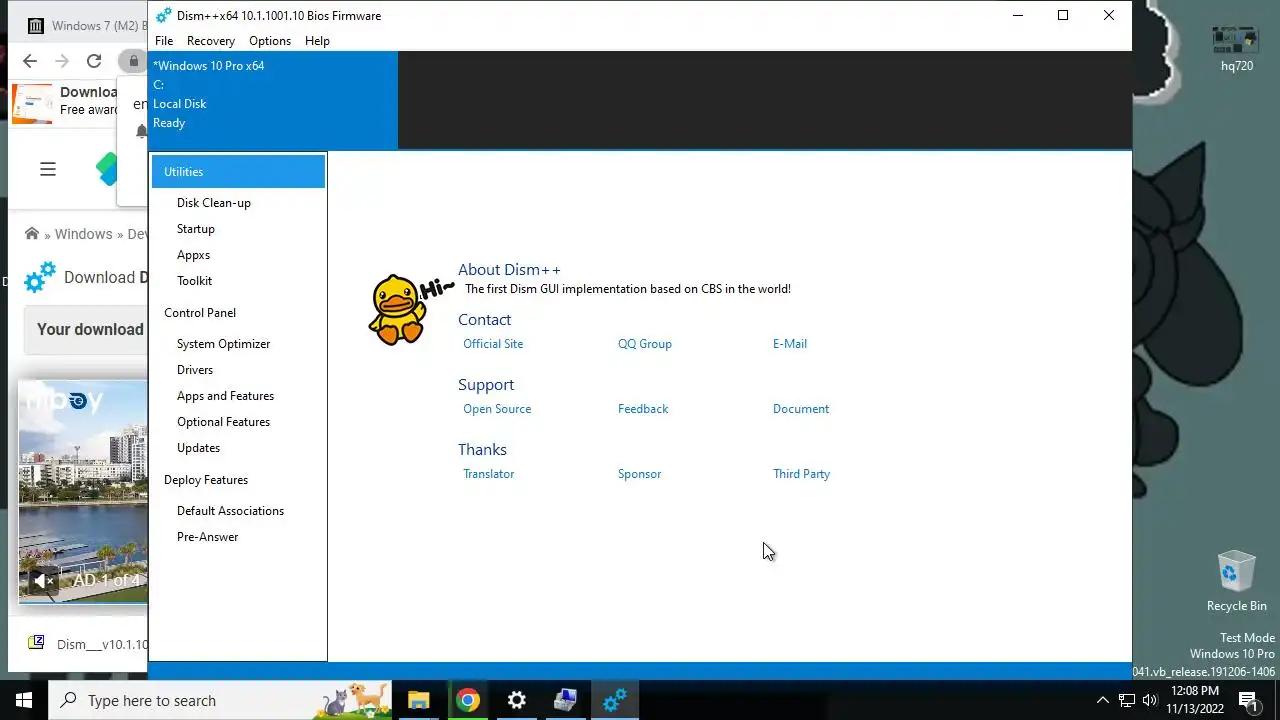Select the Windows 10 Pro x64 image tile
The height and width of the screenshot is (720, 1280).
click(273, 100)
